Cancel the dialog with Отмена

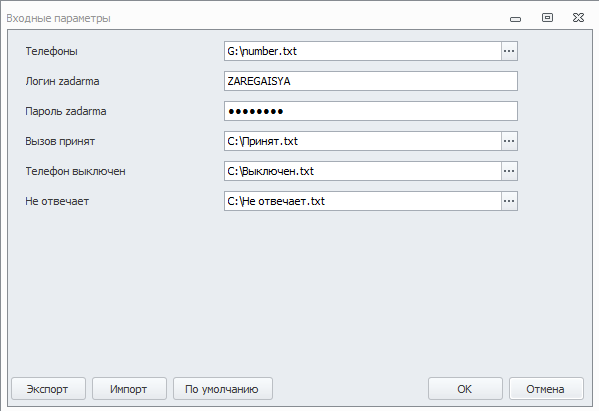tap(546, 389)
